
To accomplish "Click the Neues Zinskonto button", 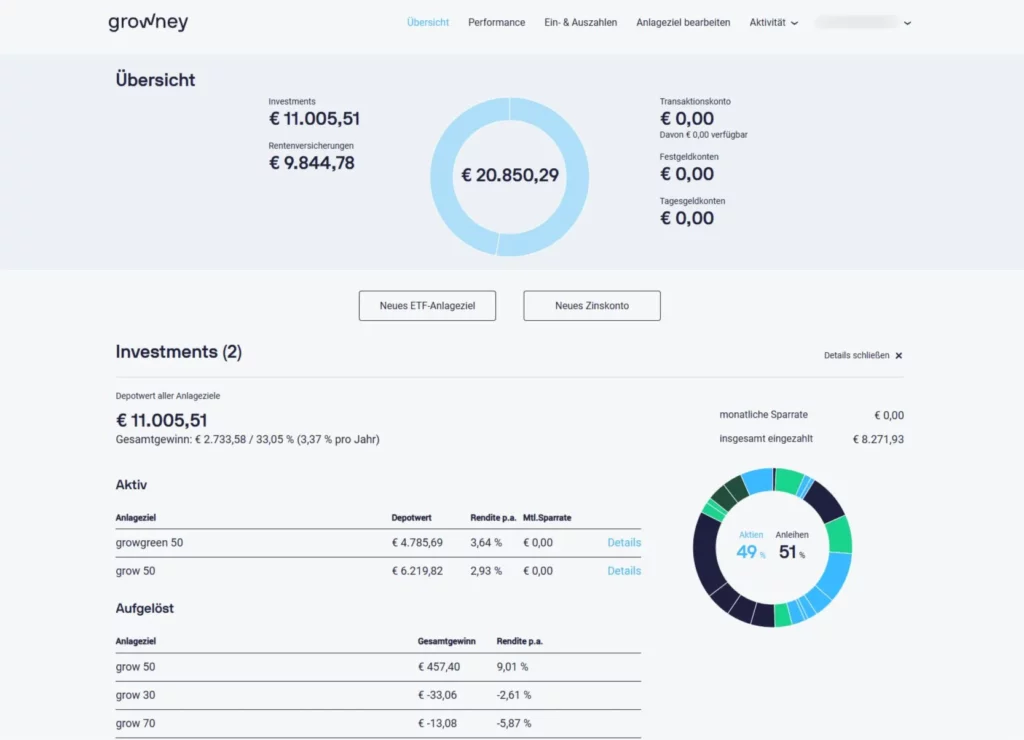I will pos(591,306).
